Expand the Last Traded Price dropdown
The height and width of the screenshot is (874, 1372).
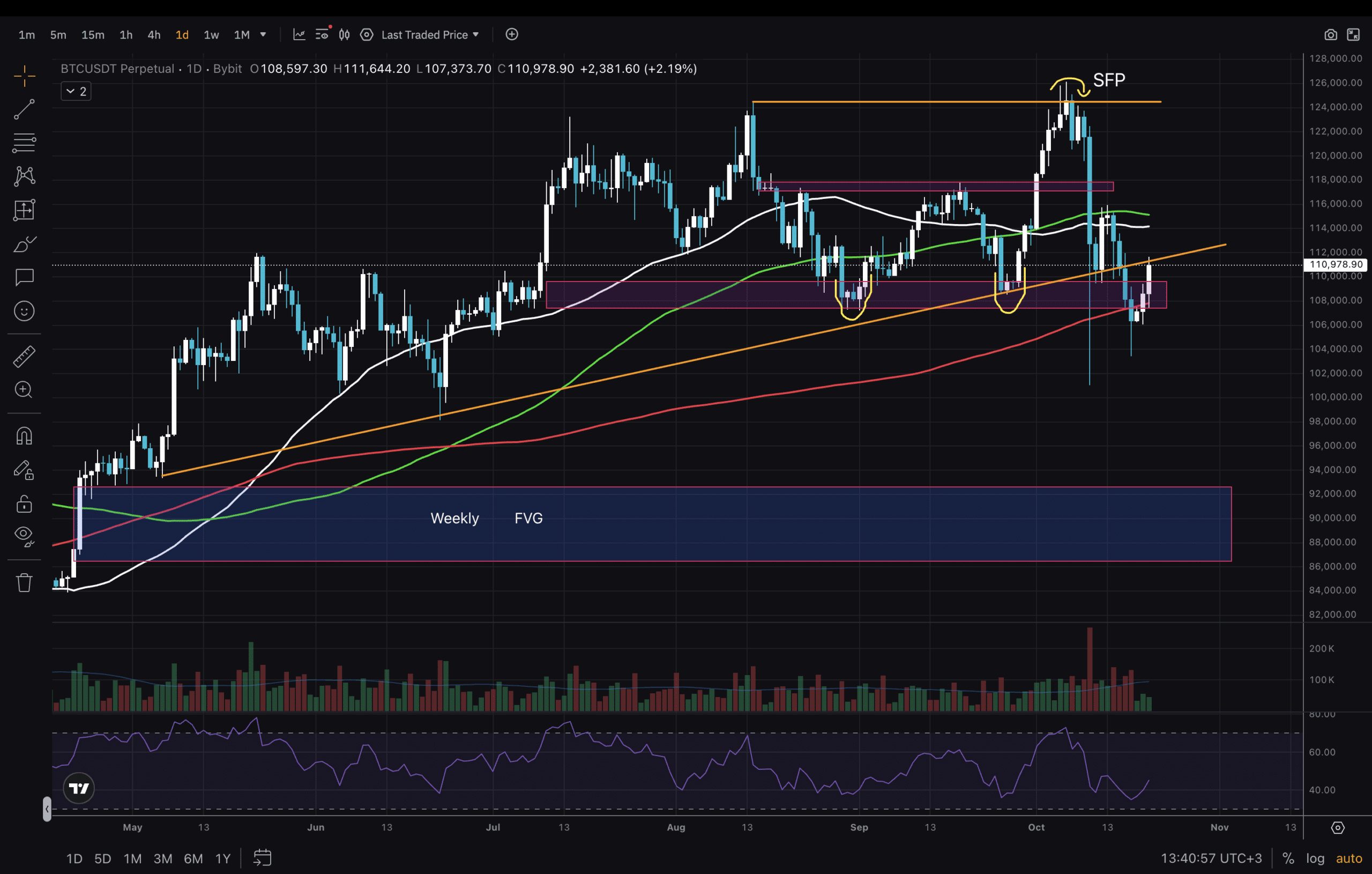coord(430,35)
